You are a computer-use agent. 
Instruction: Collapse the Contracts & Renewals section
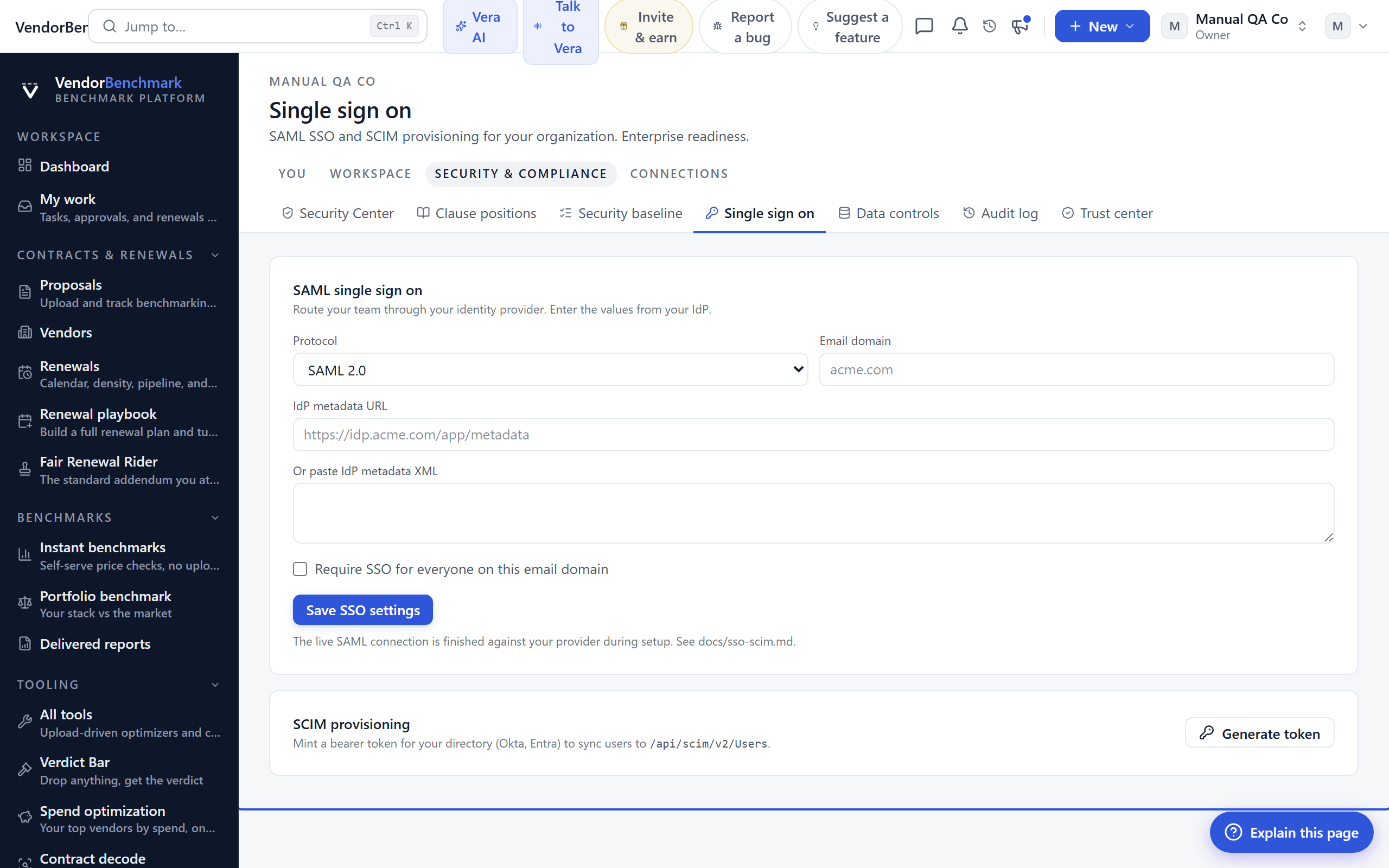215,255
